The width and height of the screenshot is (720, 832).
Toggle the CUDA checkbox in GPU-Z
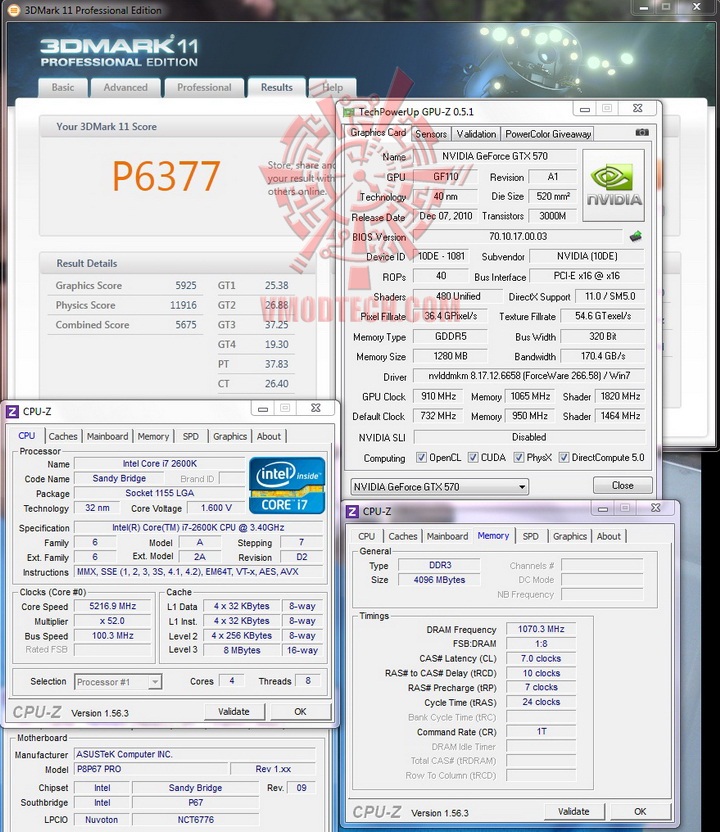point(473,457)
